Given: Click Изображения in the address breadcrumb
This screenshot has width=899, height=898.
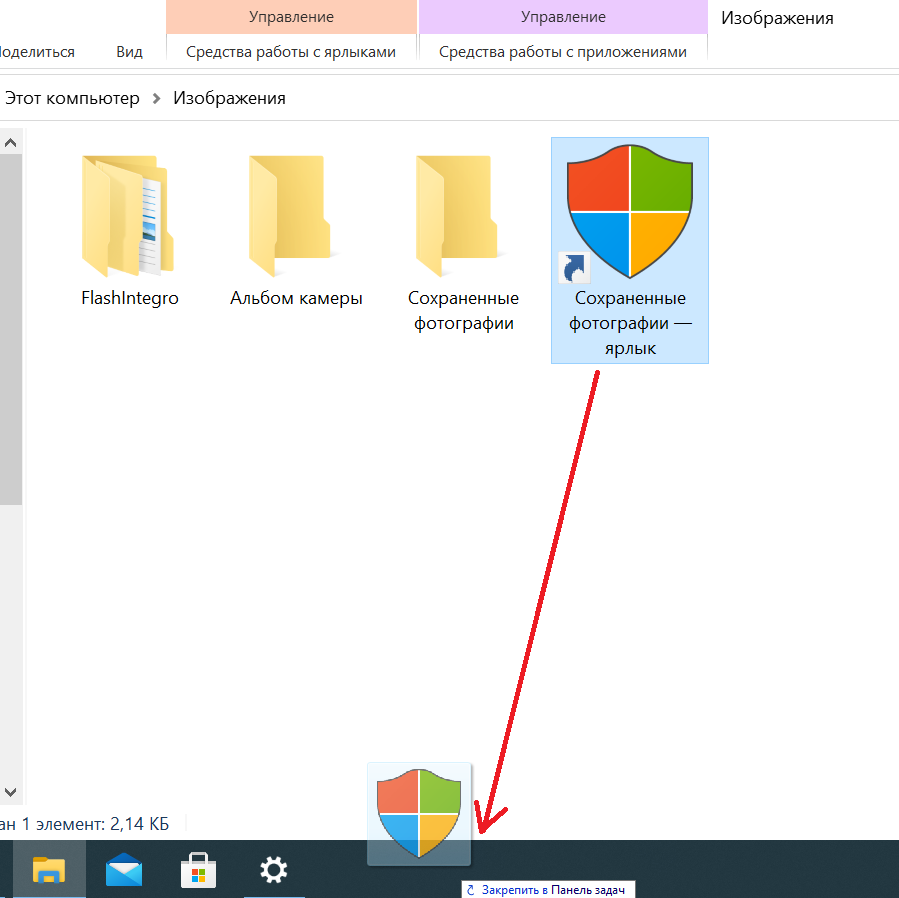Looking at the screenshot, I should point(229,98).
